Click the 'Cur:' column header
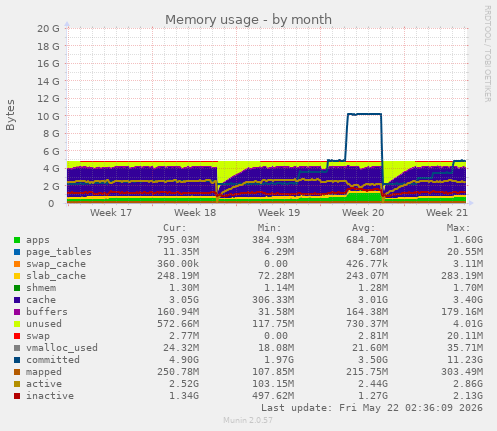Image resolution: width=497 pixels, height=431 pixels. pyautogui.click(x=175, y=228)
